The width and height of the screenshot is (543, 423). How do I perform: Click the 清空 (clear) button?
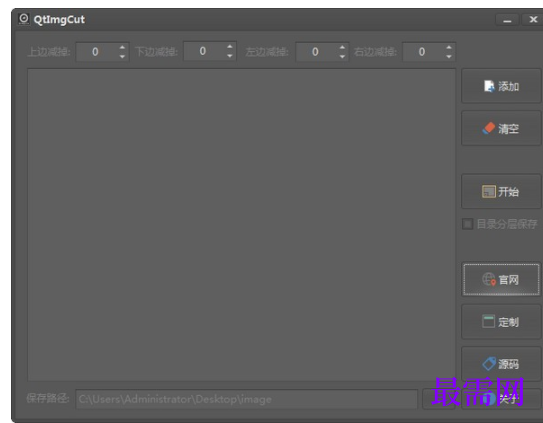[x=501, y=129]
